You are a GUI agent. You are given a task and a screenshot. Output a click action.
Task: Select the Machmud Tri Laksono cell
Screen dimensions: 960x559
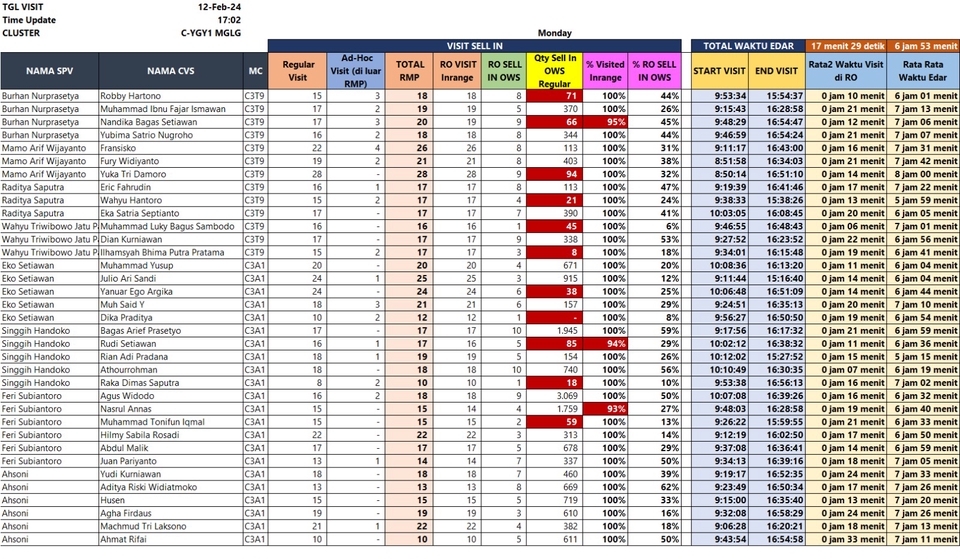[171, 527]
